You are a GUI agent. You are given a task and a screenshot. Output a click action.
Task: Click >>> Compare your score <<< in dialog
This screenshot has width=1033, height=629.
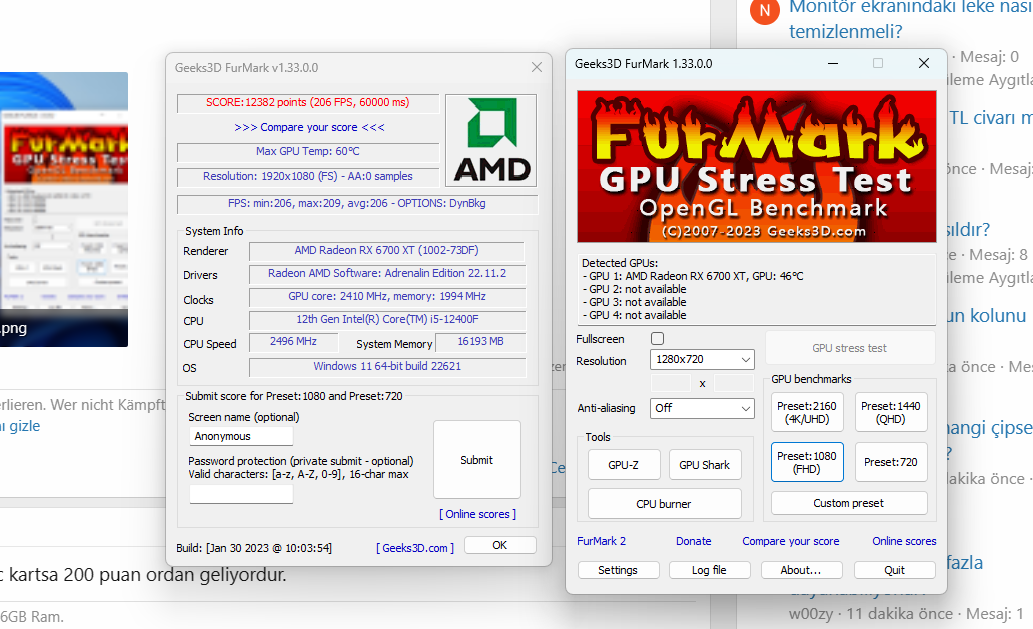(x=309, y=127)
